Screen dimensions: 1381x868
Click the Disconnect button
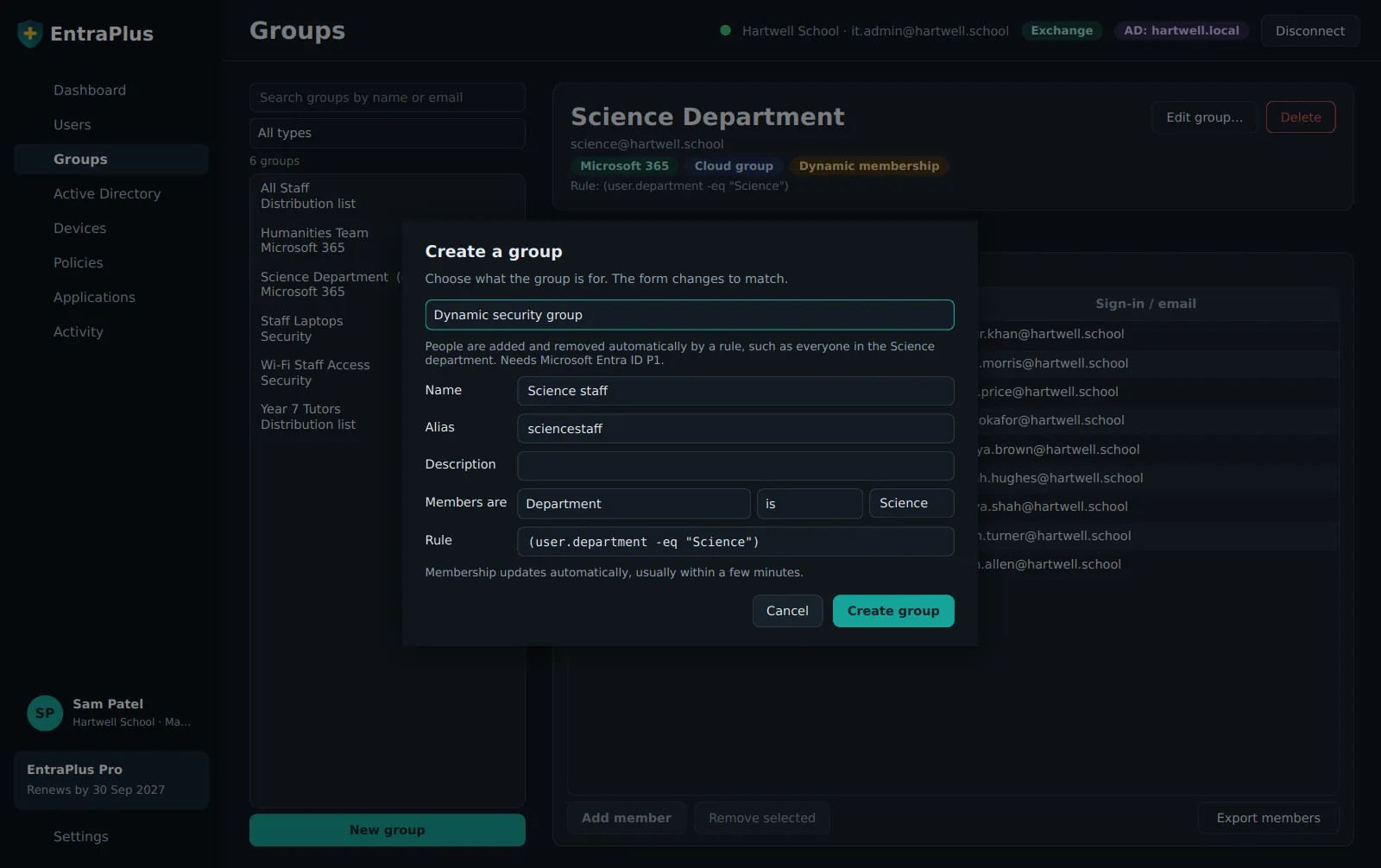tap(1309, 31)
